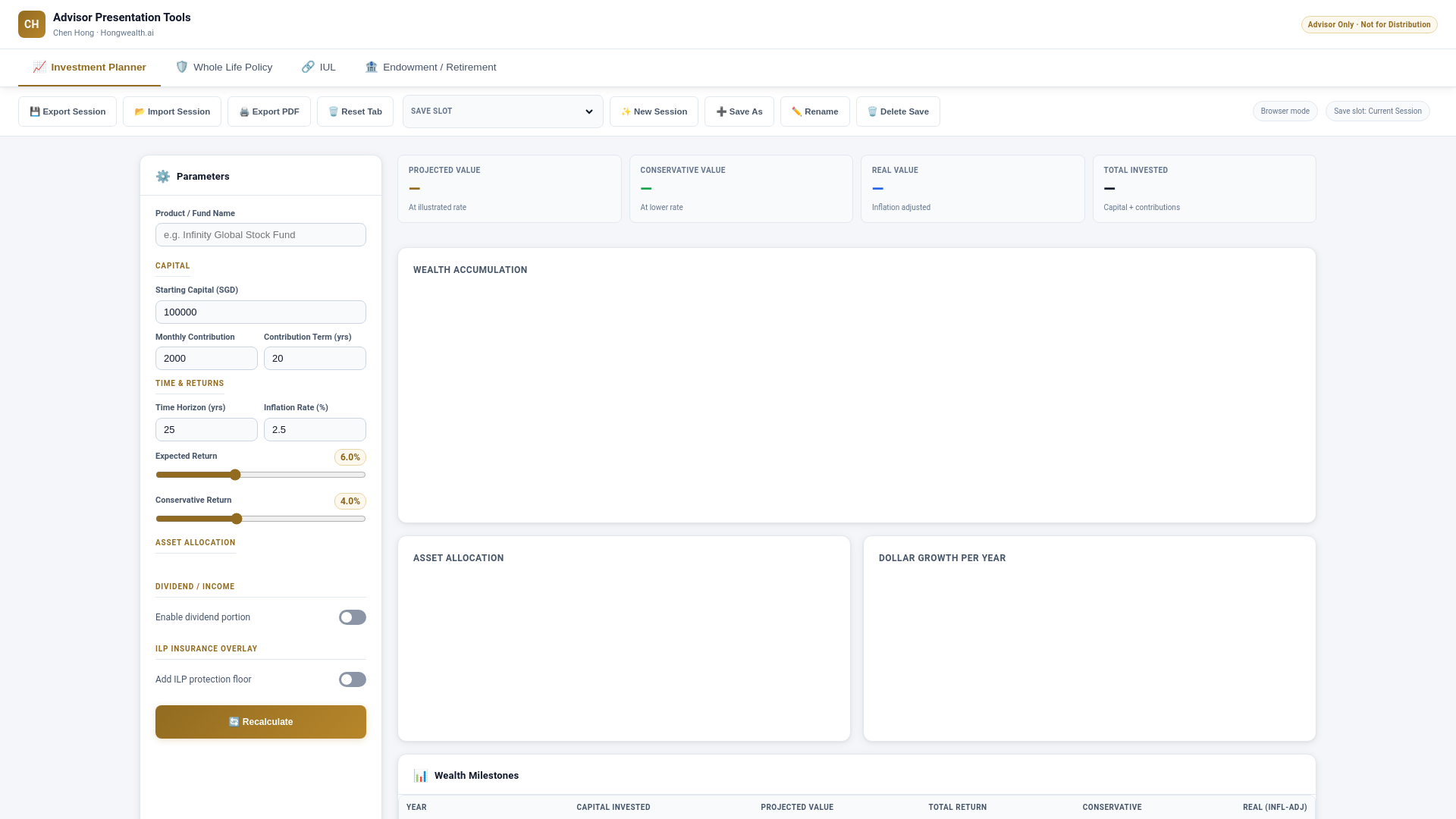The width and height of the screenshot is (1456, 819).
Task: Click the Wealth Milestones bar chart icon
Action: 421,775
